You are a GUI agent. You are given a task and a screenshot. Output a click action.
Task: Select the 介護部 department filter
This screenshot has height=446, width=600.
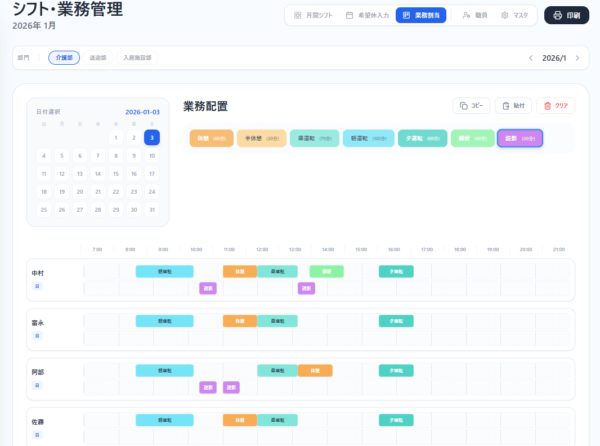click(64, 58)
